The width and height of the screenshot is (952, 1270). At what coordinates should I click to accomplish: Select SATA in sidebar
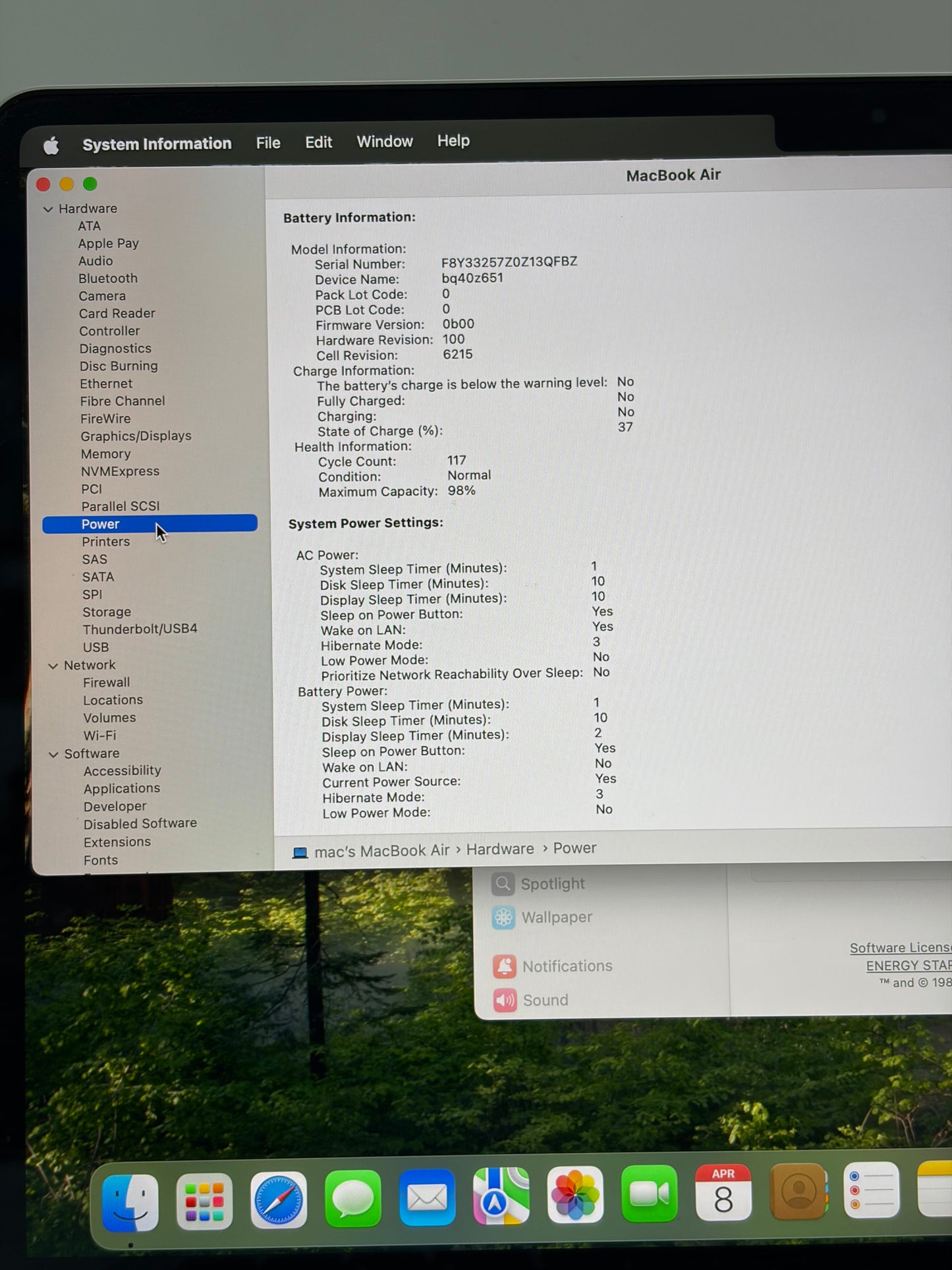pos(98,577)
